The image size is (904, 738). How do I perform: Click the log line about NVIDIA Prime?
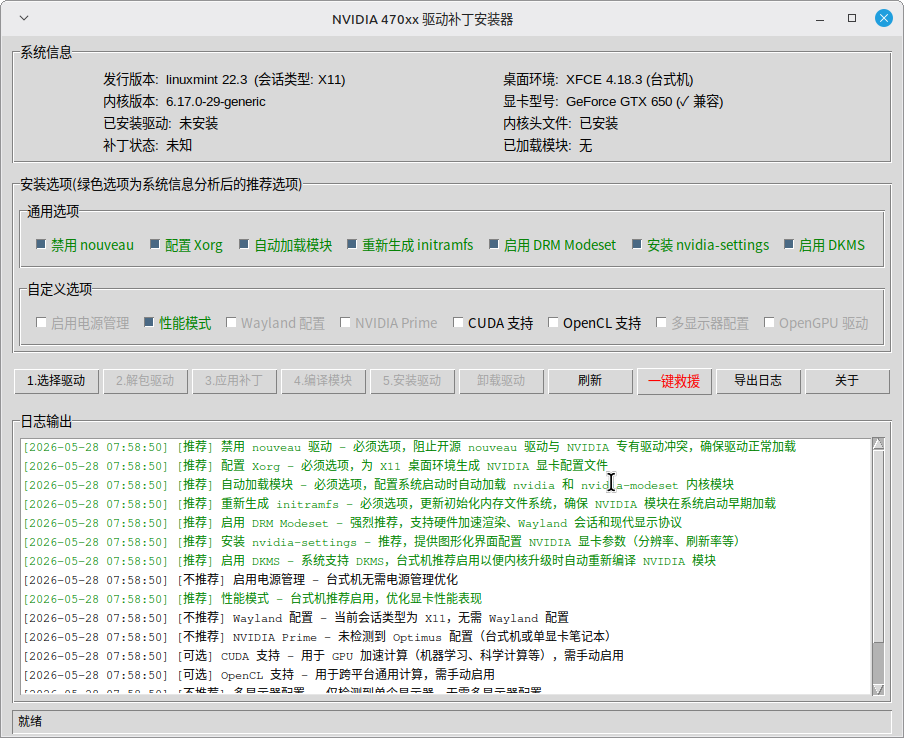317,637
